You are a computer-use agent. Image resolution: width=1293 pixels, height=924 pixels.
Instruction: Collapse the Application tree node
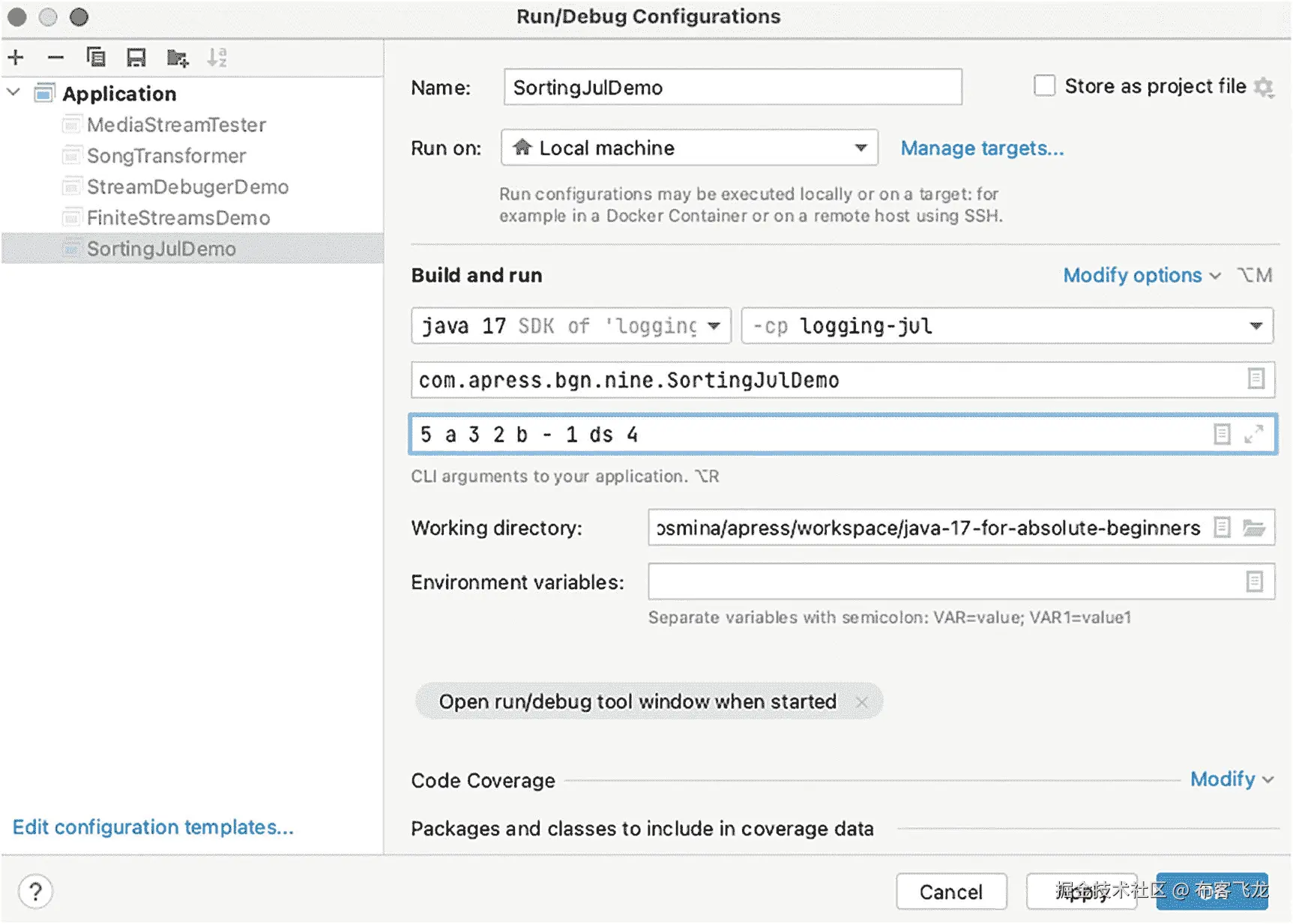13,93
